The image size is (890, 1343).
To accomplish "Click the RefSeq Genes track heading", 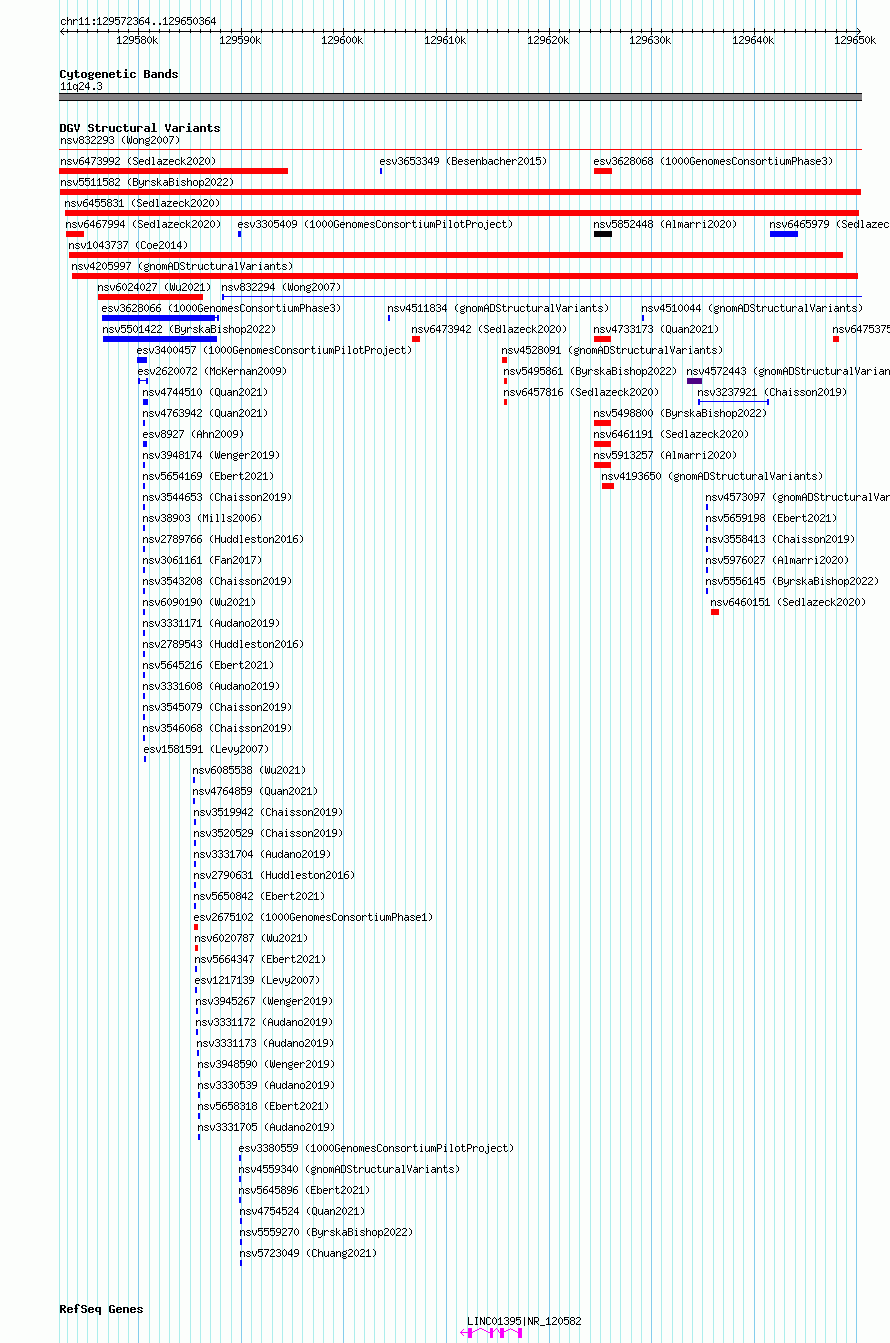I will coord(101,1309).
